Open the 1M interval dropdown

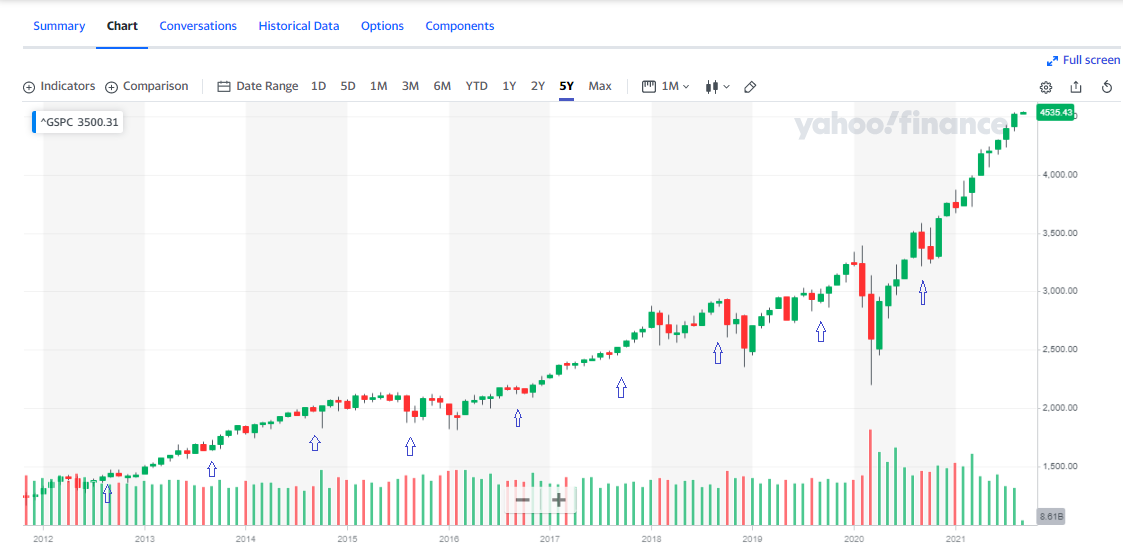(x=665, y=87)
